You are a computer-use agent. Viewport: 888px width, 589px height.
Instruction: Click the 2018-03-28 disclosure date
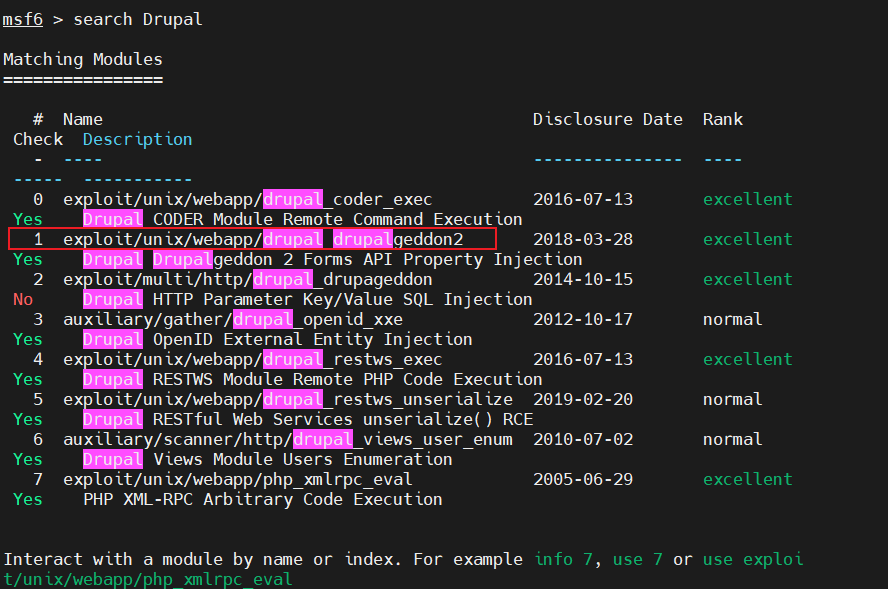click(582, 239)
